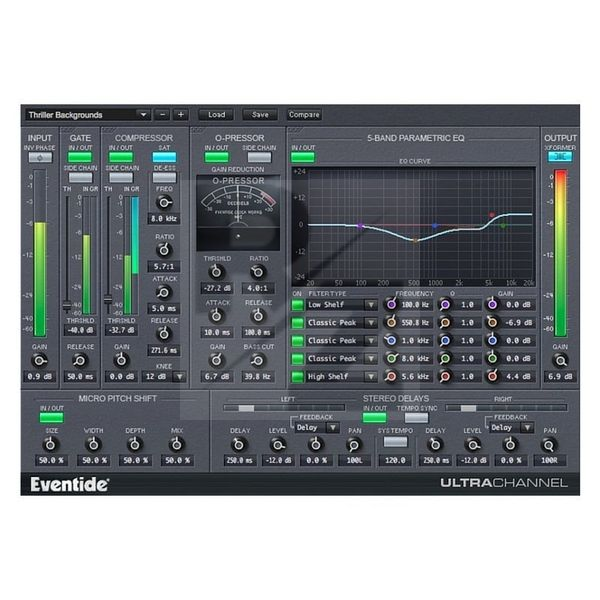Click the Compressor threshold fader
600x600 pixels.
[x=108, y=299]
